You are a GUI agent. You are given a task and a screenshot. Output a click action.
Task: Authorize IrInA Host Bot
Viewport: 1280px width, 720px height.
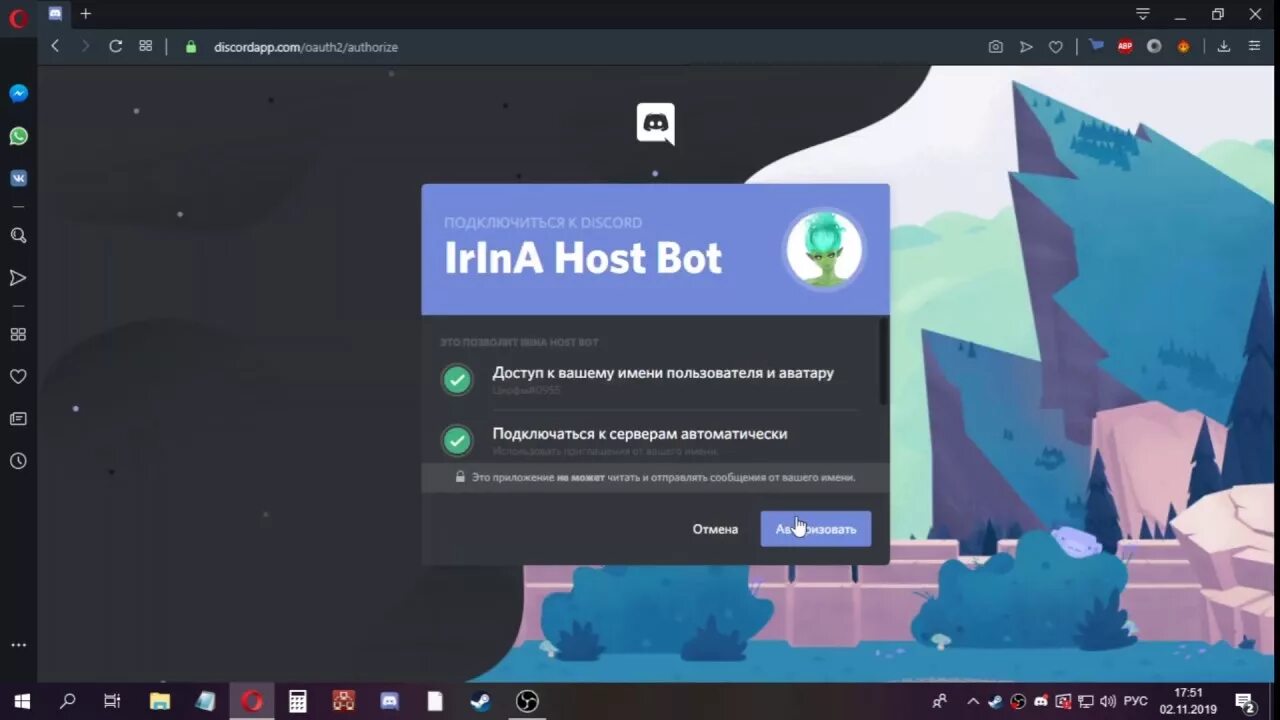click(x=816, y=528)
